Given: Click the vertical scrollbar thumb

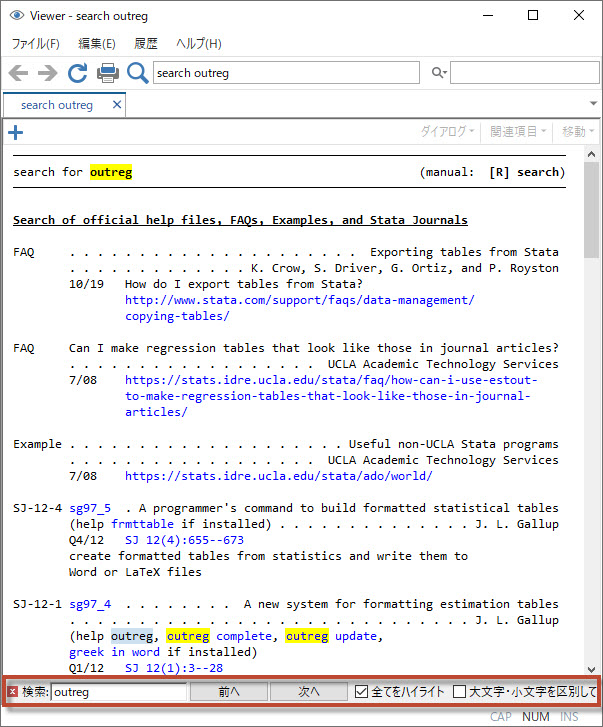Looking at the screenshot, I should [591, 210].
